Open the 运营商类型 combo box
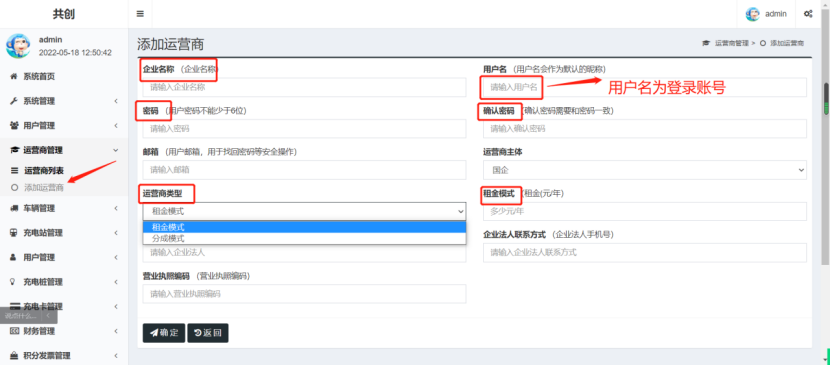Screen dimensions: 831x365 tap(304, 211)
